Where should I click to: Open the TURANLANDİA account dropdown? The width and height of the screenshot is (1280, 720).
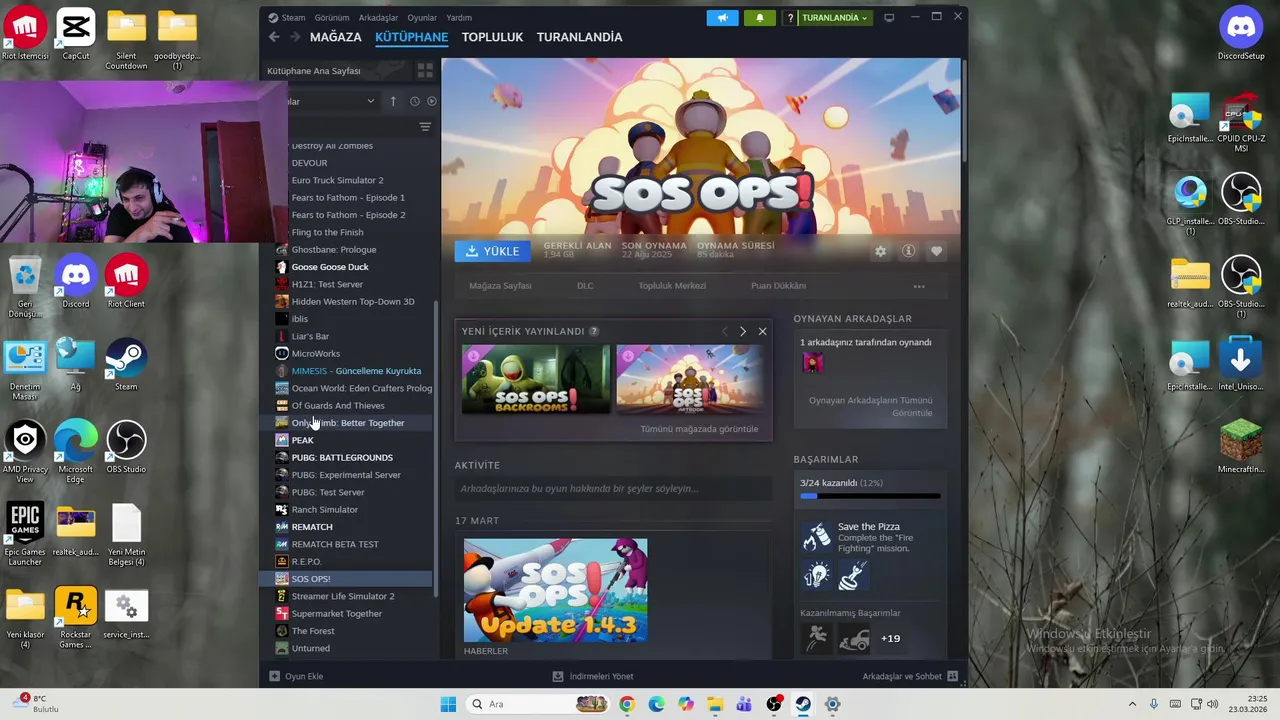(x=834, y=18)
